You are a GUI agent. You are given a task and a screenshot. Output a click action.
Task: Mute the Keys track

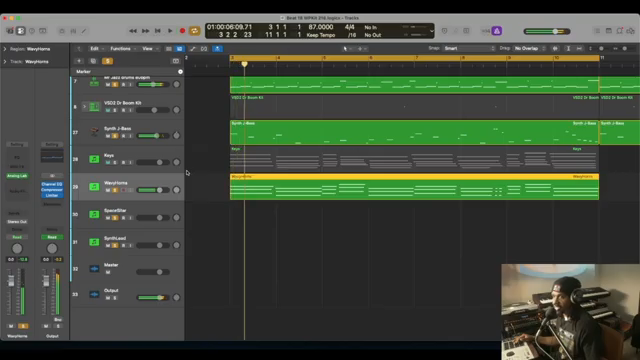(108, 162)
